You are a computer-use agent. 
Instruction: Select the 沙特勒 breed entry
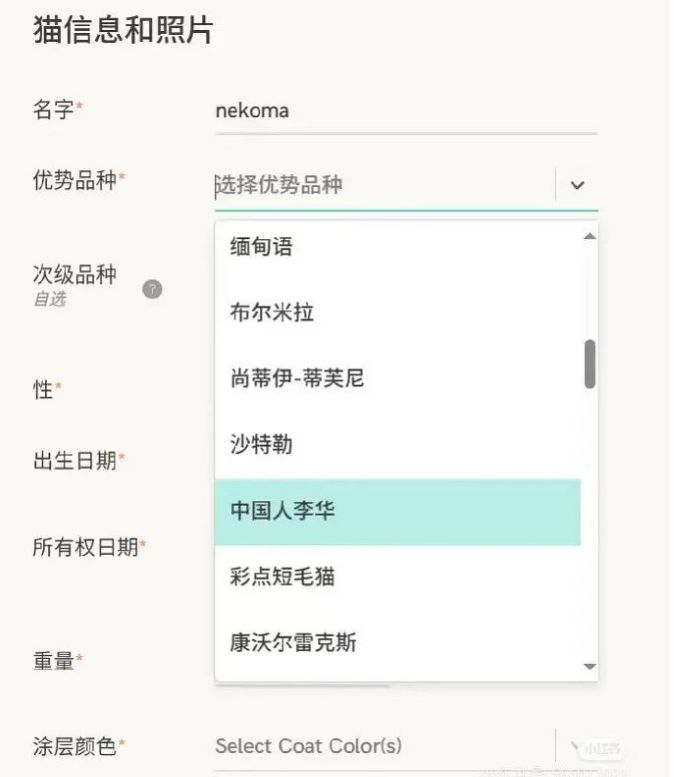point(397,444)
